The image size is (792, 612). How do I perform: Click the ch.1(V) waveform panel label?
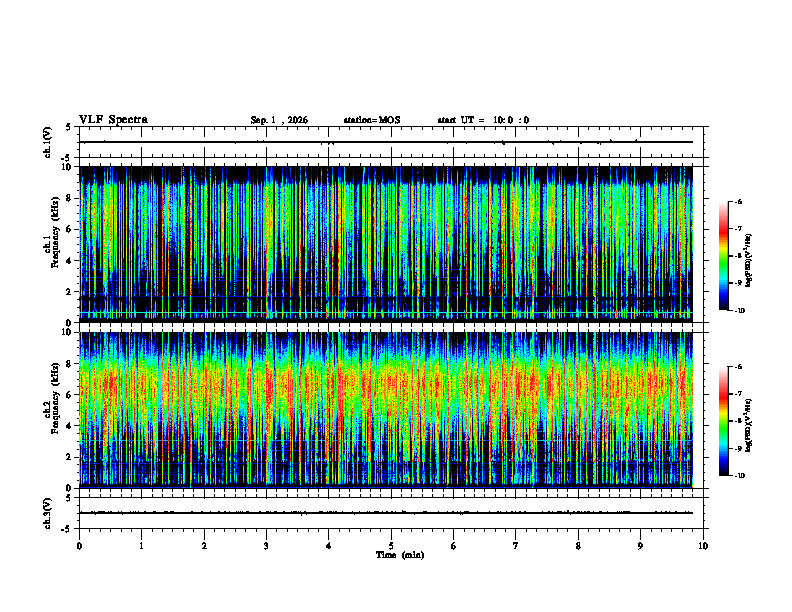48,142
